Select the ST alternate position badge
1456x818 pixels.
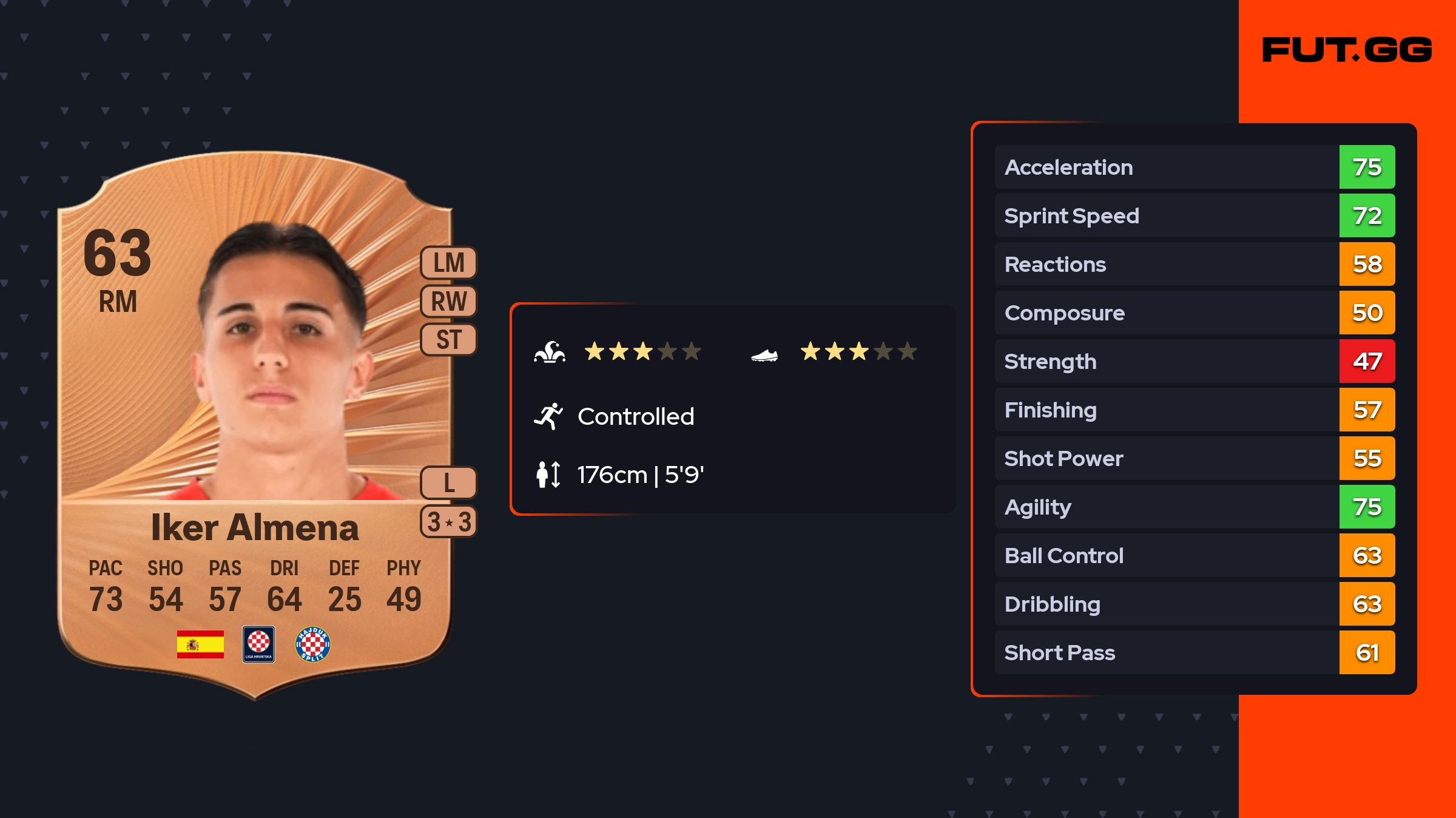tap(449, 340)
